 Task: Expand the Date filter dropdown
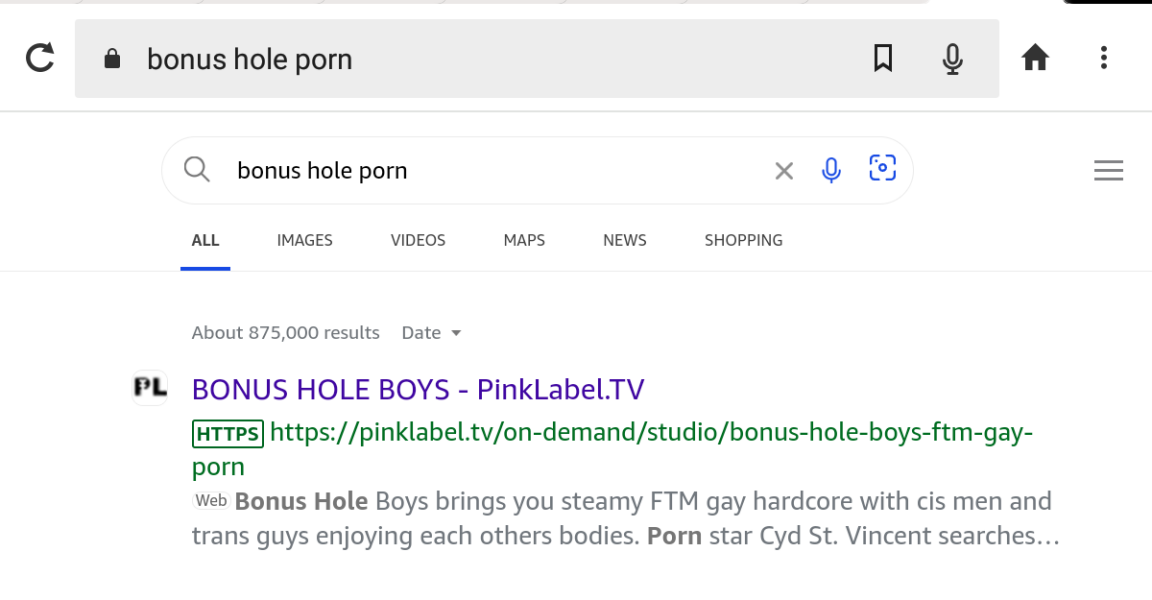pyautogui.click(x=431, y=333)
